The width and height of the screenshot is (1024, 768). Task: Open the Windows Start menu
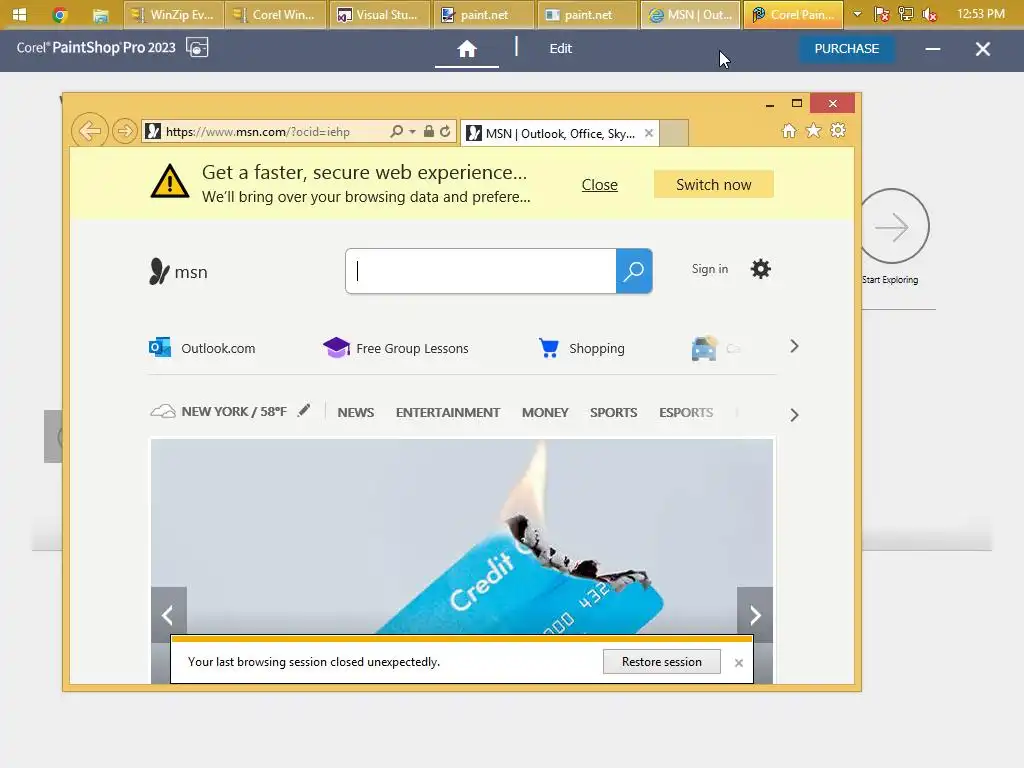point(19,14)
